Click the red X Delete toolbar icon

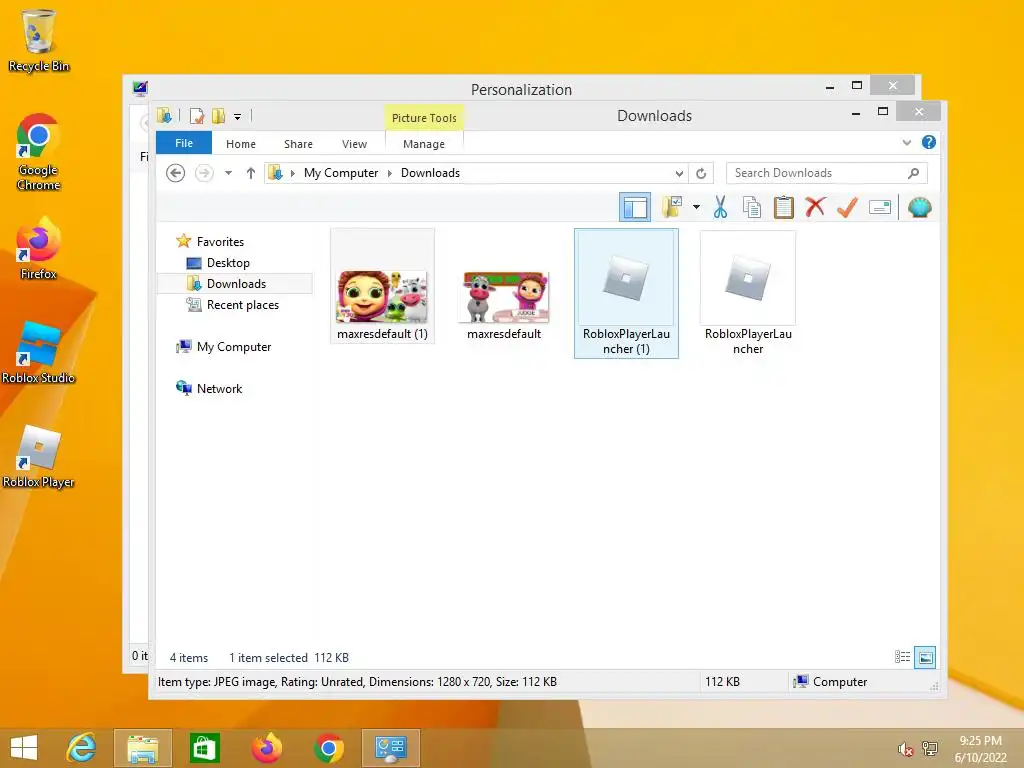coord(815,208)
